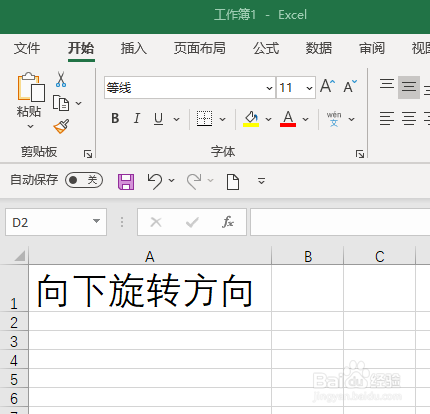The width and height of the screenshot is (430, 414).
Task: Click the purple Save icon
Action: pos(126,182)
